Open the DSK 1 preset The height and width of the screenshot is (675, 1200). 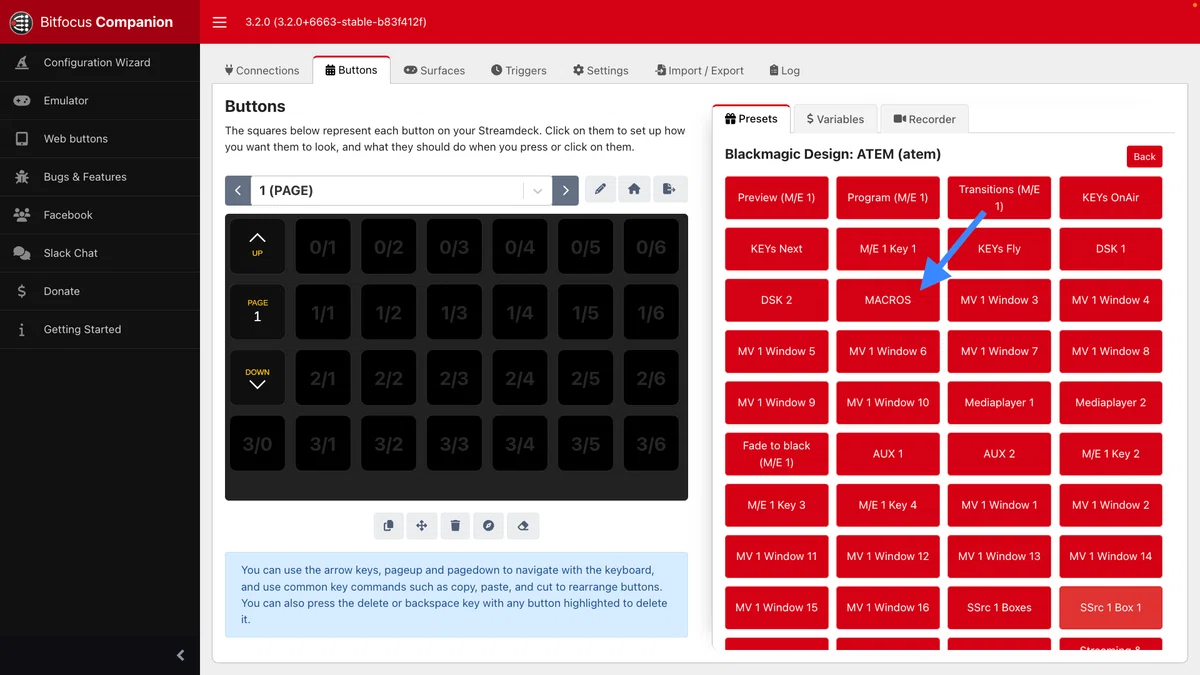[1110, 249]
